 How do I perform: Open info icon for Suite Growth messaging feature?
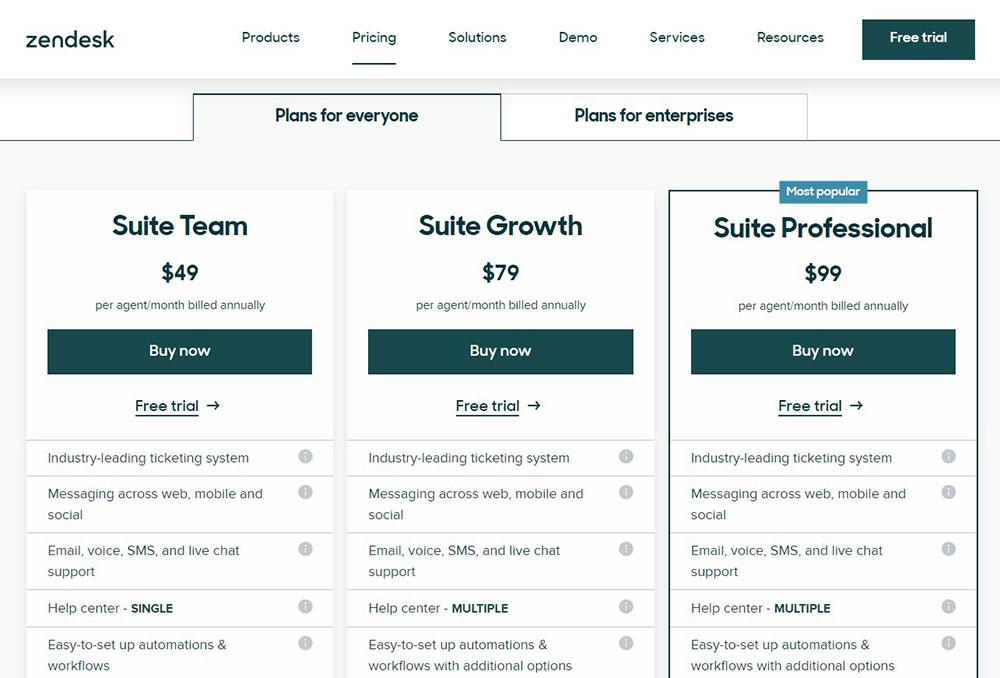click(626, 492)
